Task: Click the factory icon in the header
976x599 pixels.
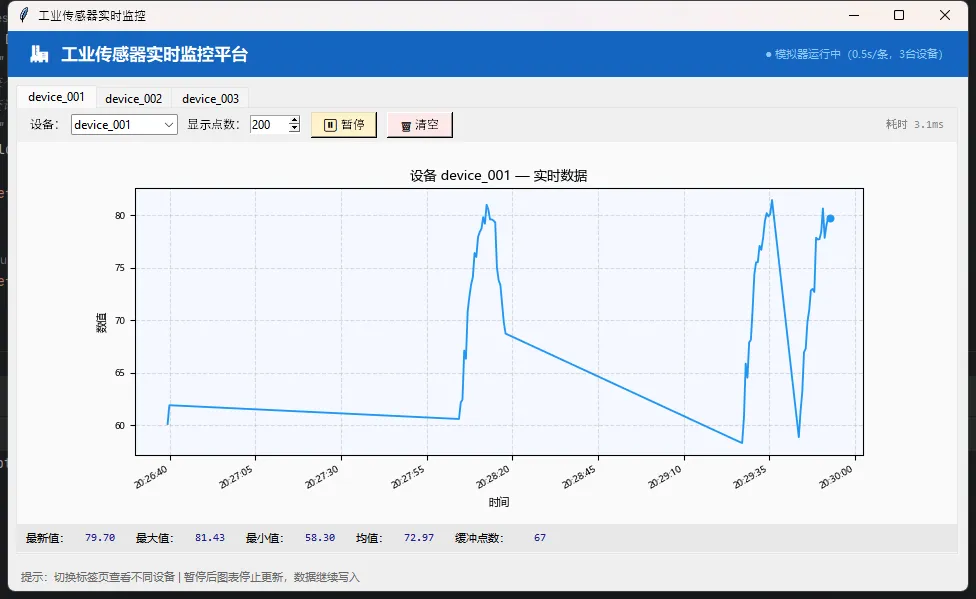Action: click(39, 55)
